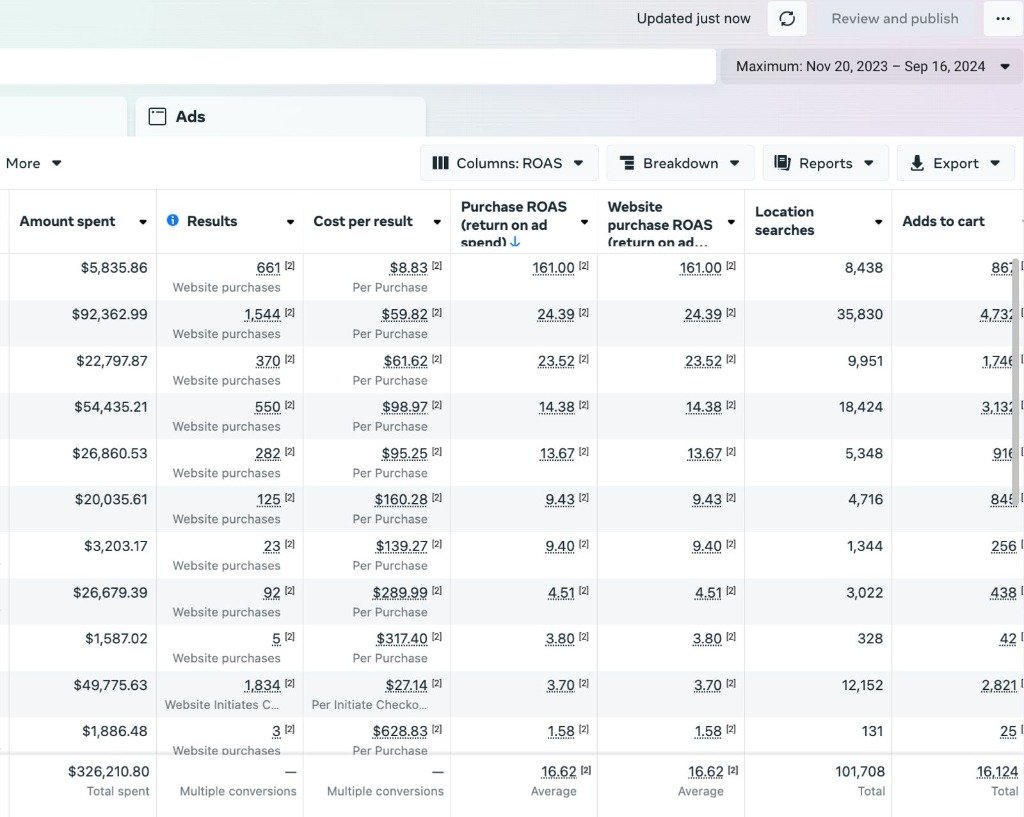
Task: Open Purchase ROAS column menu arrow
Action: pyautogui.click(x=584, y=222)
